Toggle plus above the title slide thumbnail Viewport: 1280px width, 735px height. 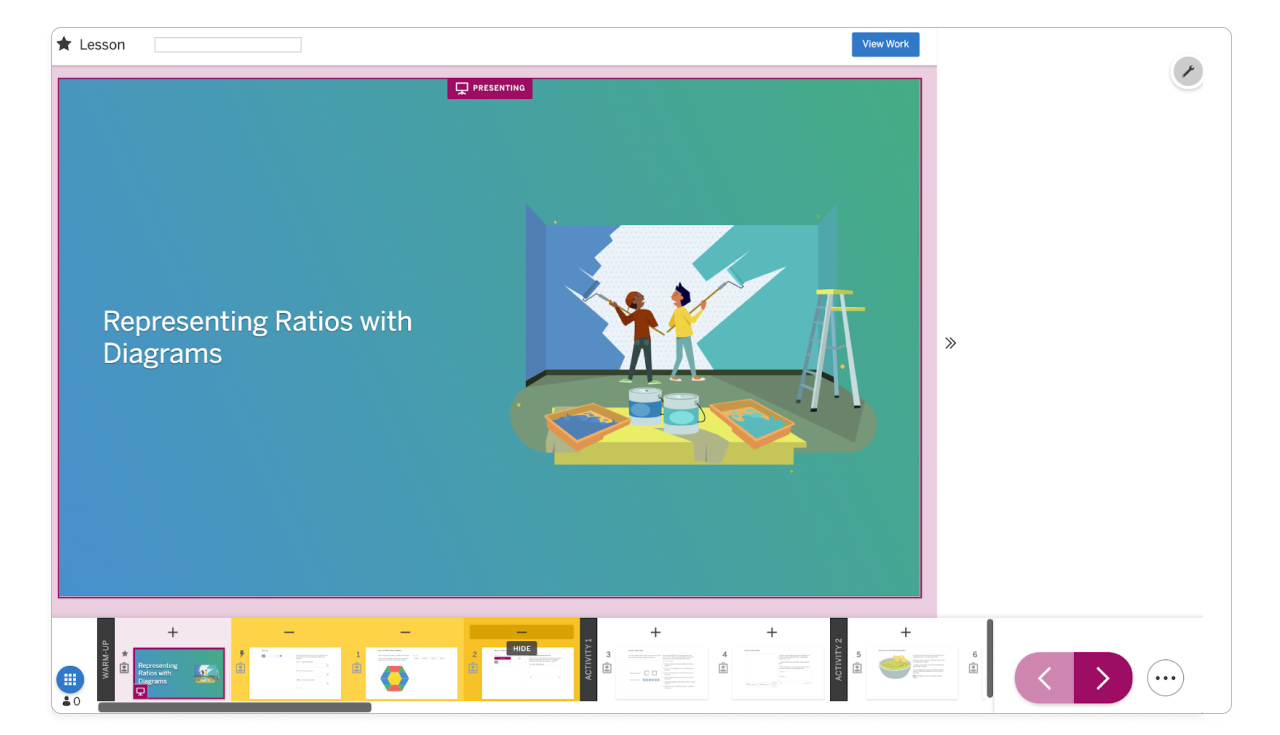(173, 632)
